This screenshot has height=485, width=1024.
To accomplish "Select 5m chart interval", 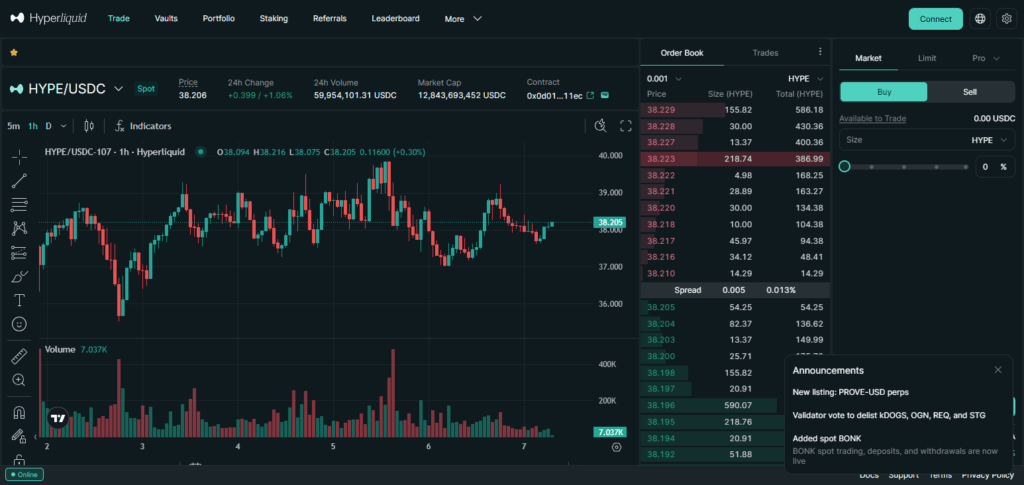I will (x=13, y=126).
